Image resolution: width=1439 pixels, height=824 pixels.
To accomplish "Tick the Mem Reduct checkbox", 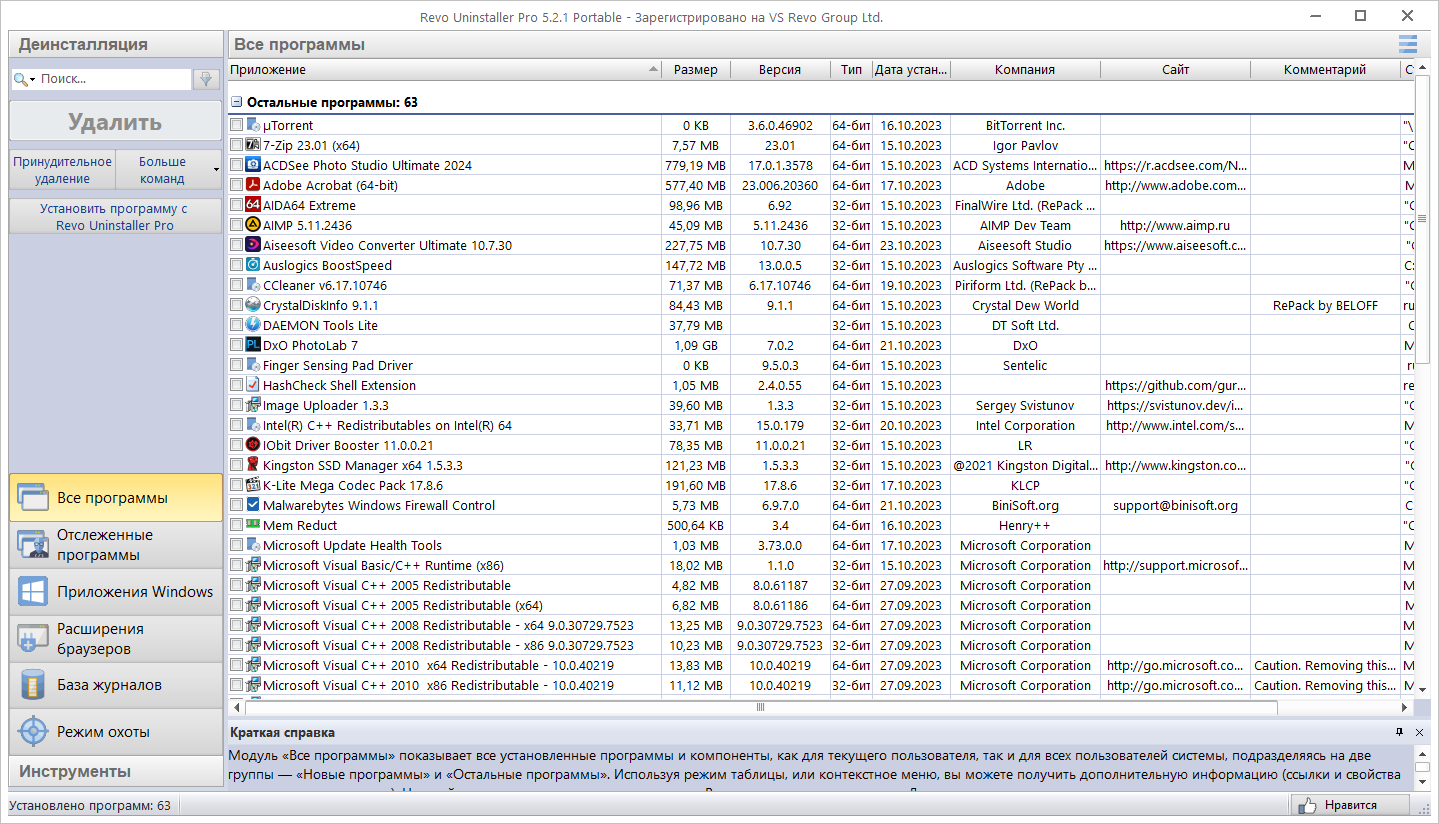I will coord(237,526).
